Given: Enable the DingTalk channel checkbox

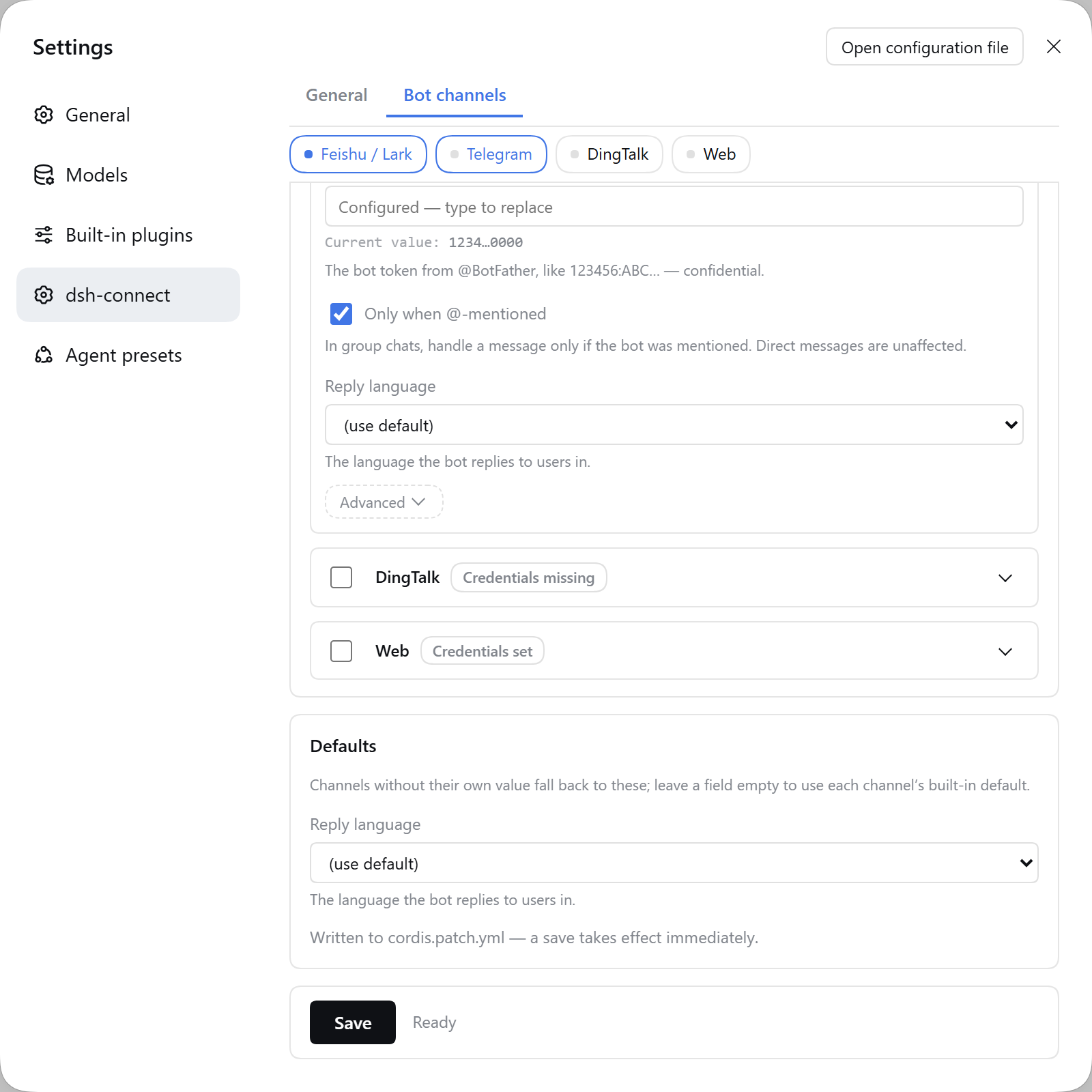Looking at the screenshot, I should point(341,577).
